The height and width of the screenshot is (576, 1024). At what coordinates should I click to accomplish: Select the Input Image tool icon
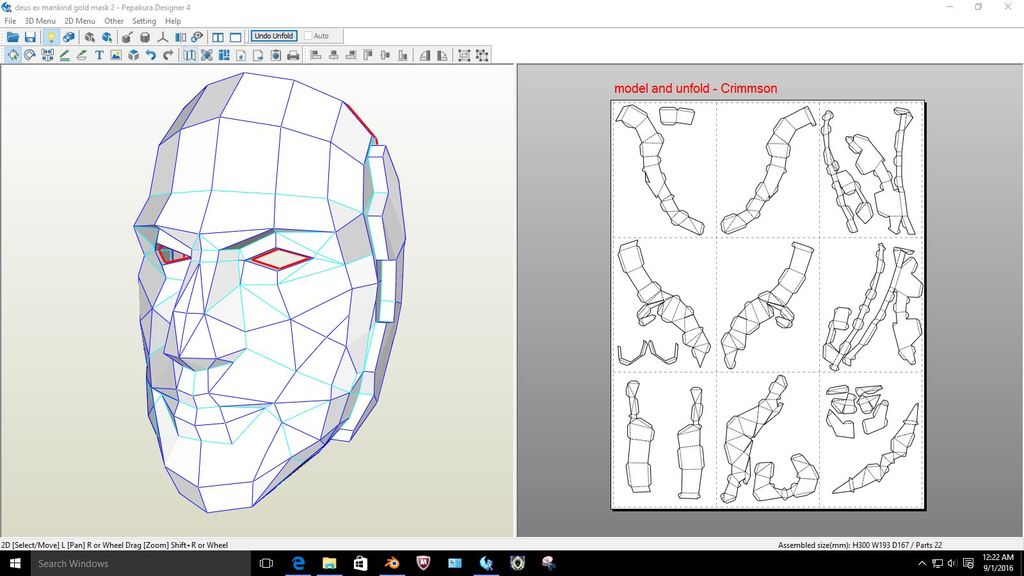click(x=116, y=55)
